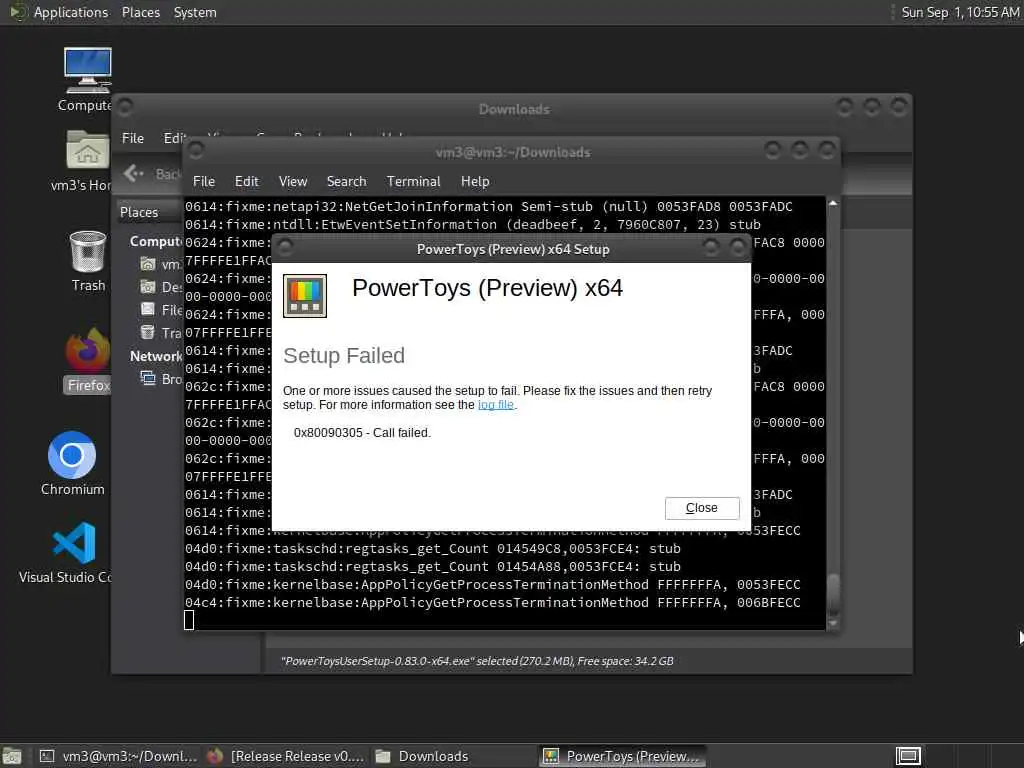Click the terminal line with regtasks_get_Count 014549C8

432,549
